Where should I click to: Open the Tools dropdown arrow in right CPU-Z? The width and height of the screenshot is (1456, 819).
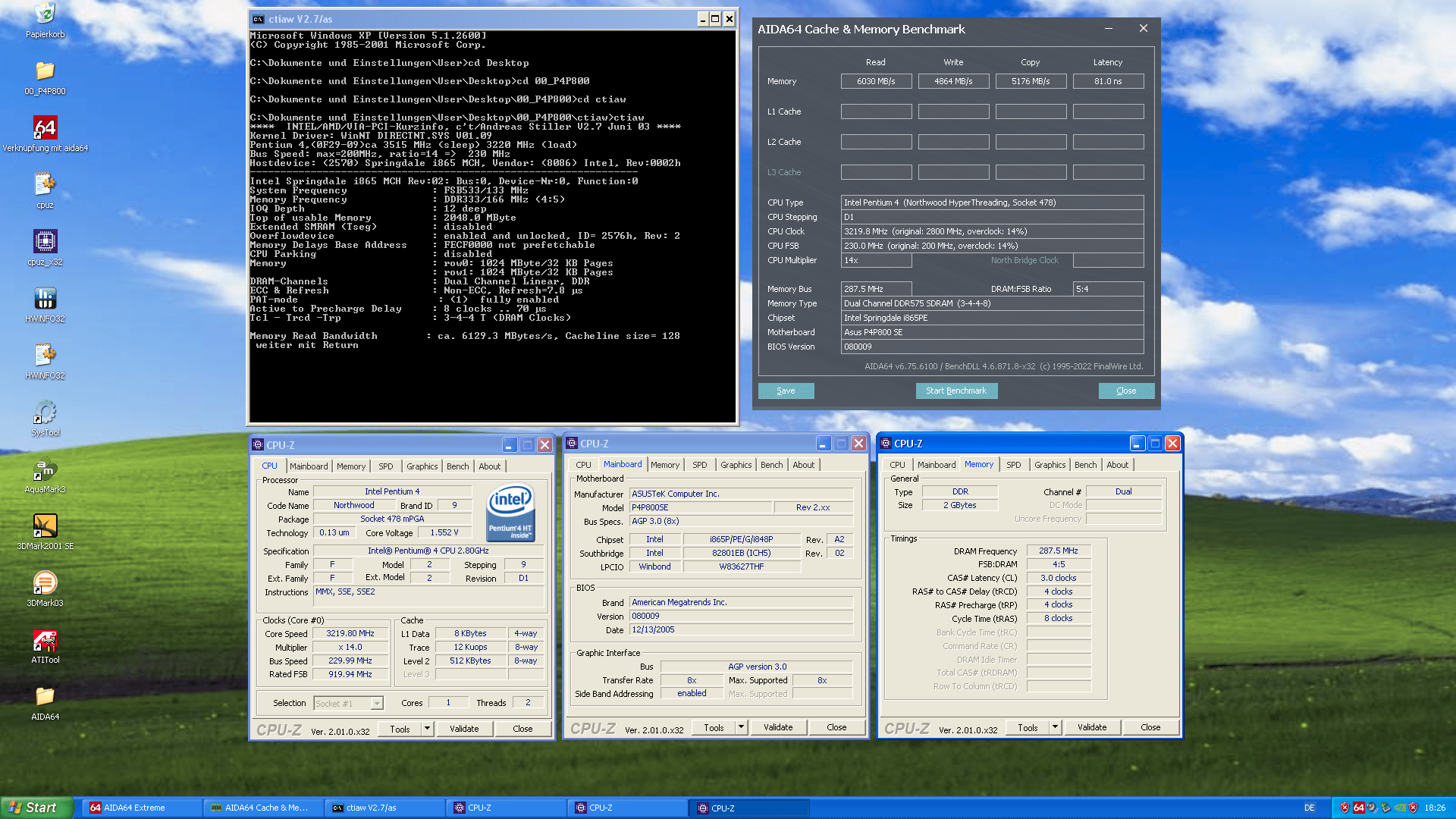coord(1055,727)
